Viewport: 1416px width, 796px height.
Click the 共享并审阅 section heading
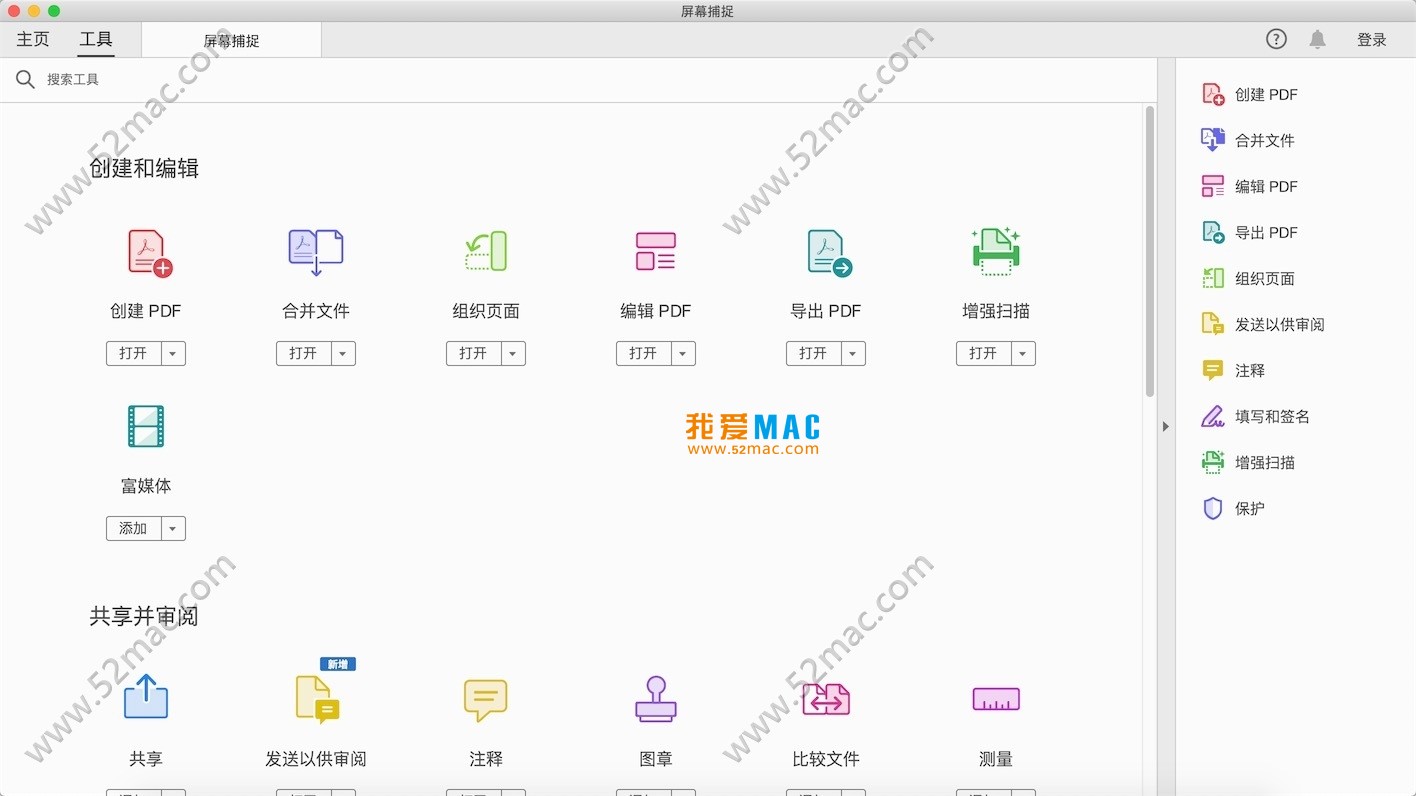click(144, 616)
